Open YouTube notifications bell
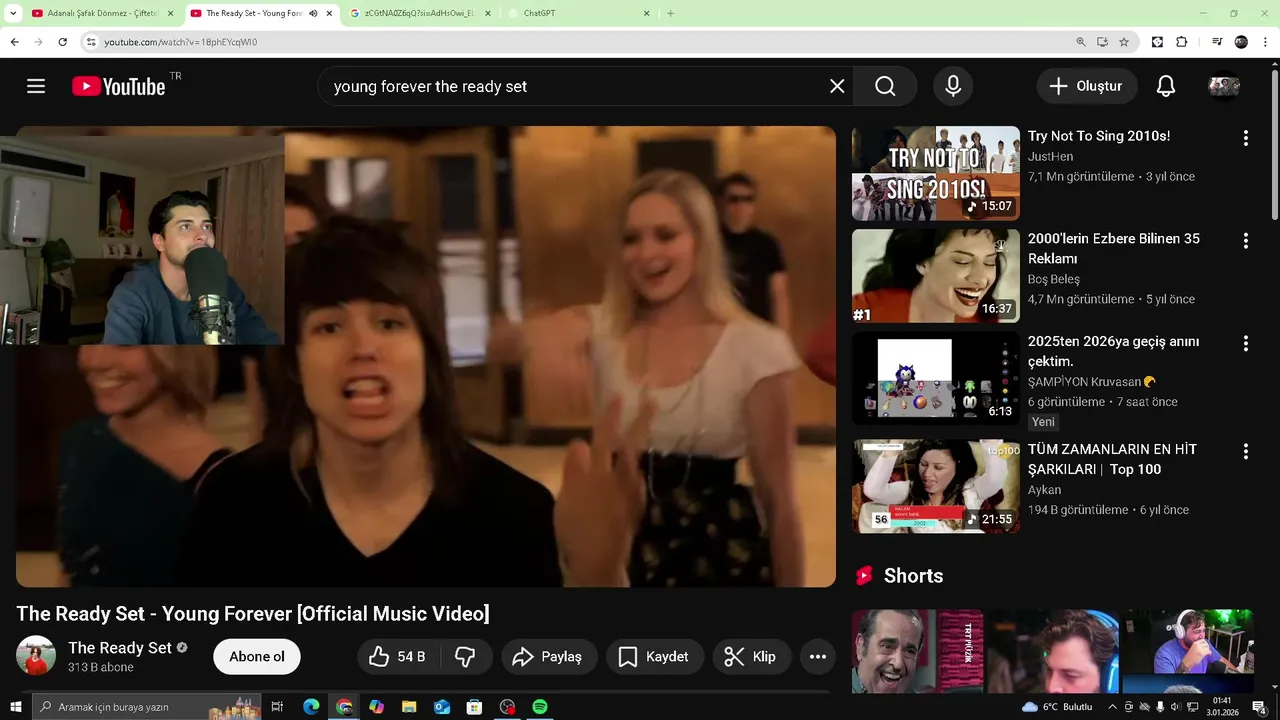 [x=1166, y=86]
